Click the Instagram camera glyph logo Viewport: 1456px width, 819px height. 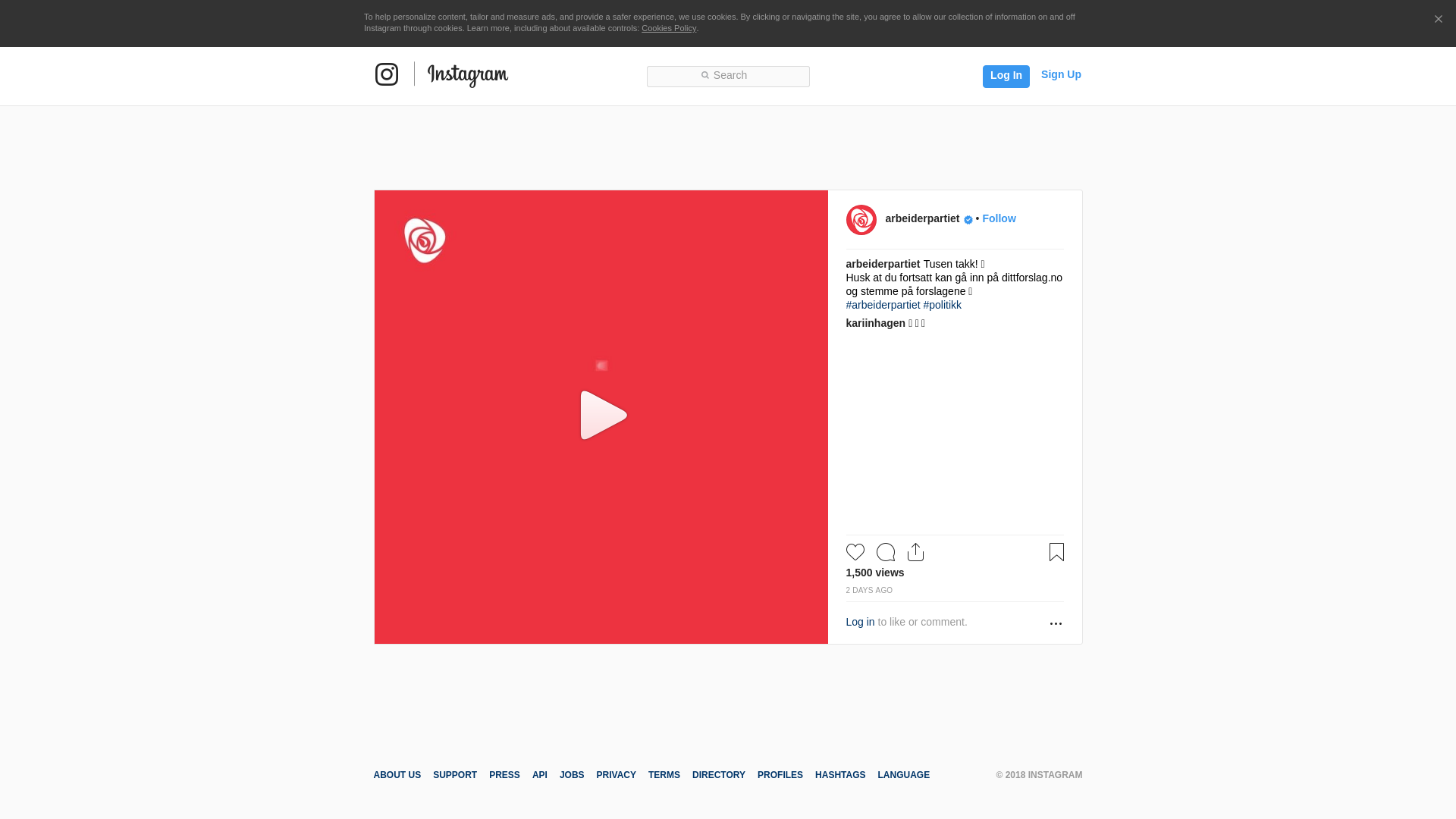pos(387,74)
